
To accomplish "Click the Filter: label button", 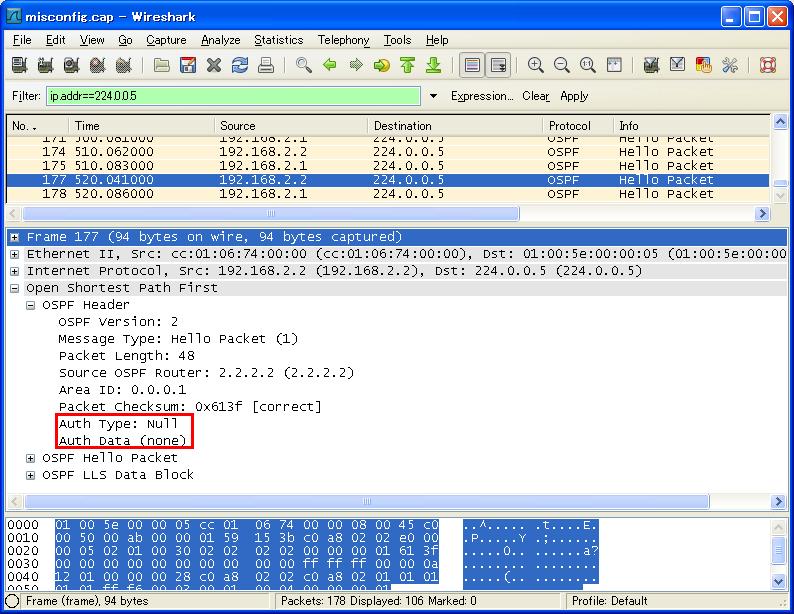I will click(26, 96).
